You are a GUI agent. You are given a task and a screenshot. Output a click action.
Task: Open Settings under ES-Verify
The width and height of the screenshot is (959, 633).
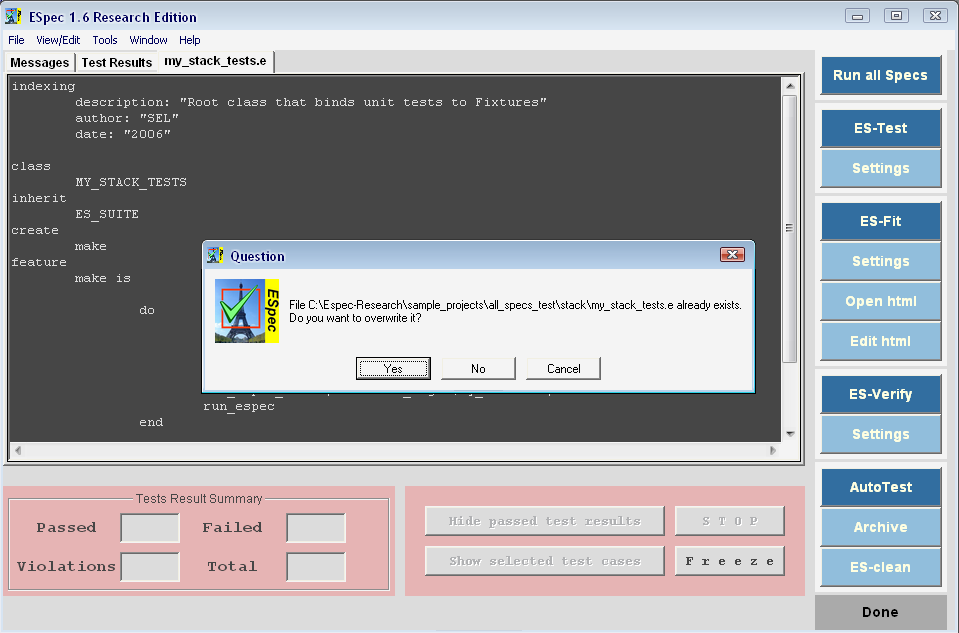[880, 434]
